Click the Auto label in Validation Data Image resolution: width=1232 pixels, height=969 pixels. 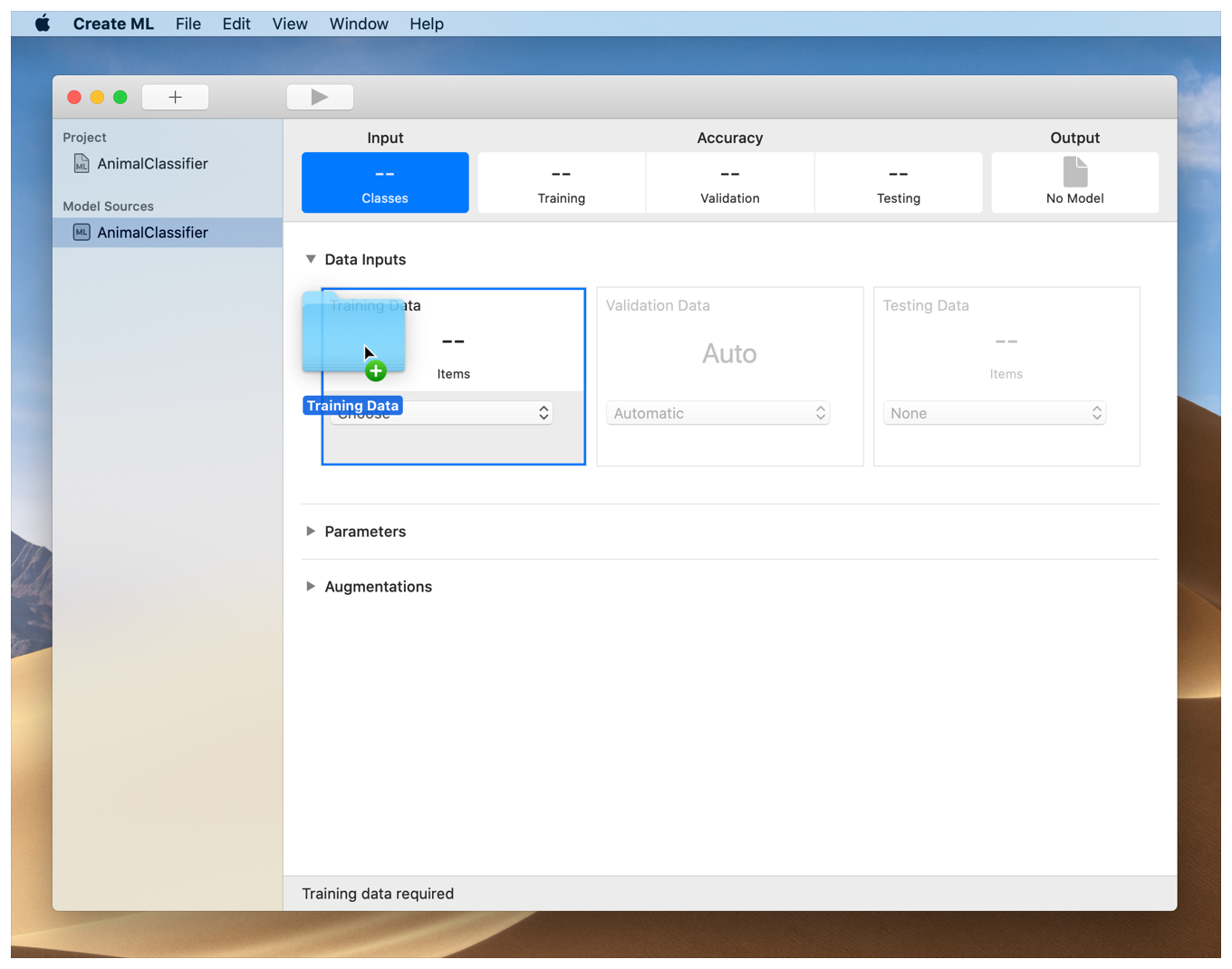tap(730, 353)
